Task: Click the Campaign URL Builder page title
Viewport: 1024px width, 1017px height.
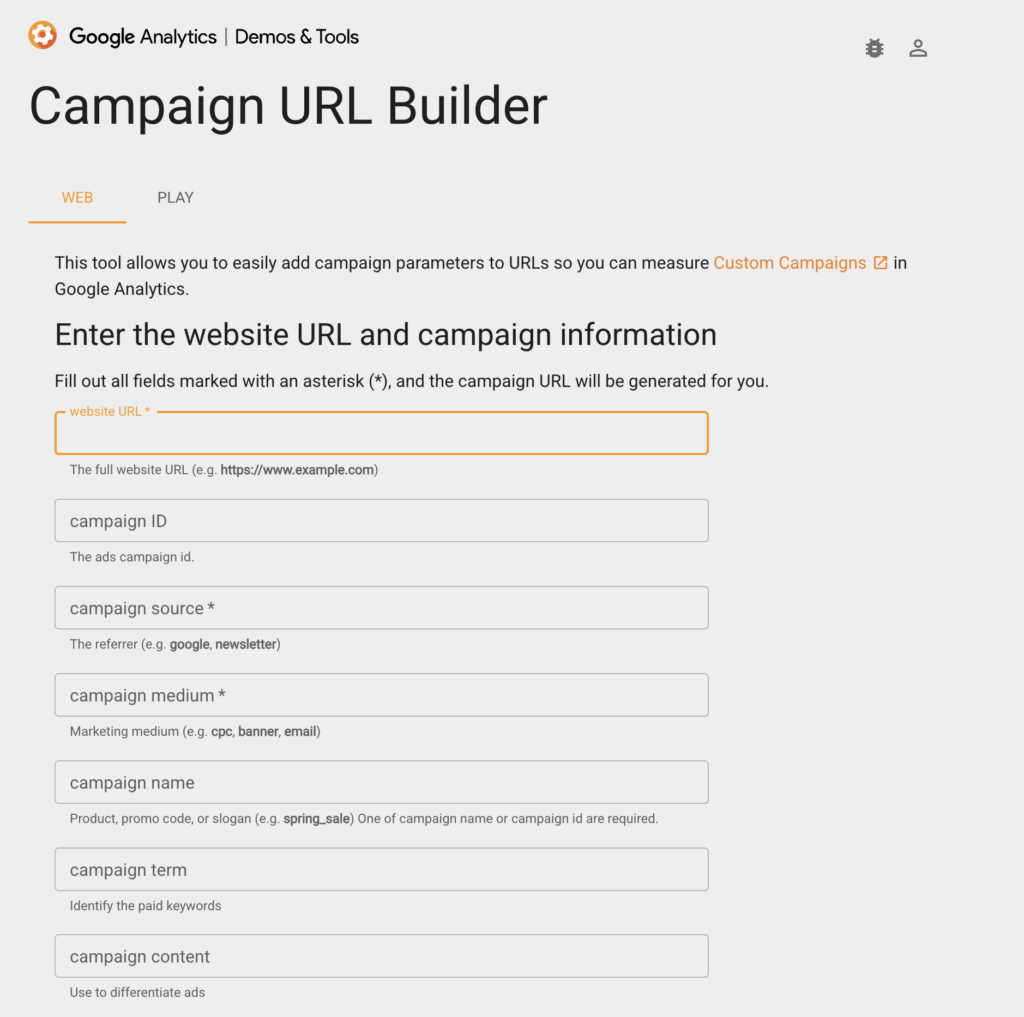Action: tap(288, 105)
